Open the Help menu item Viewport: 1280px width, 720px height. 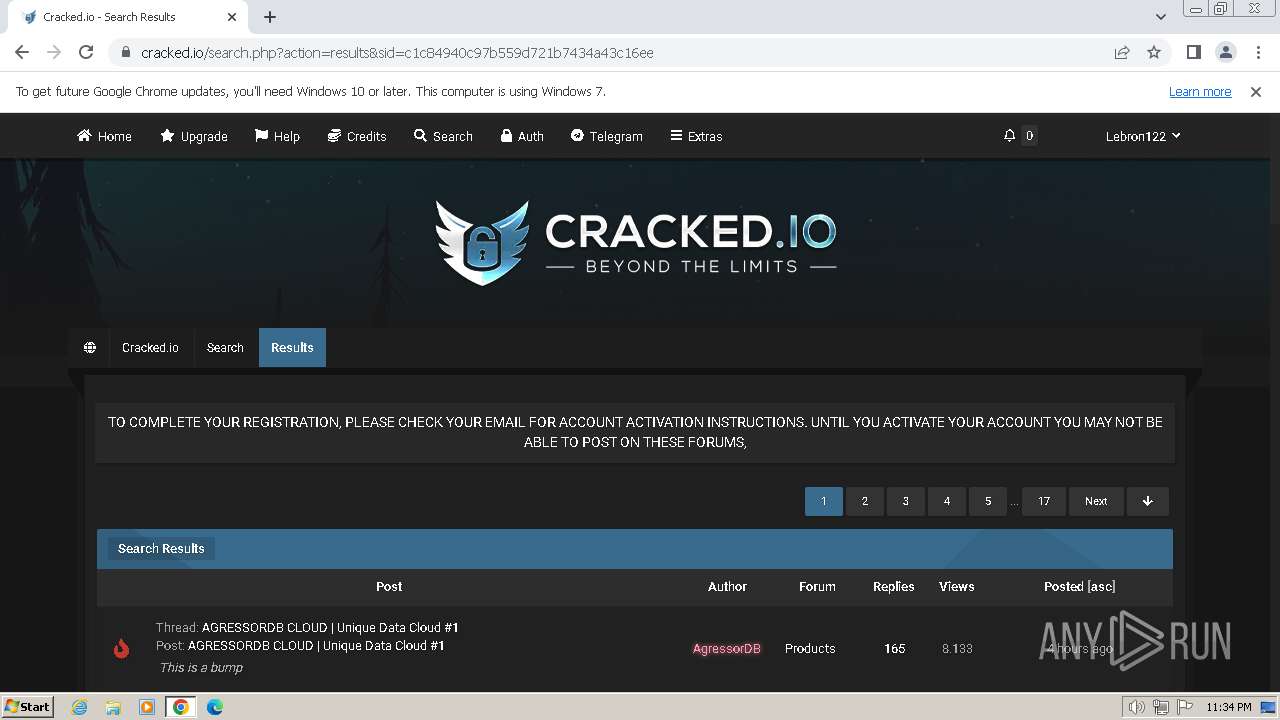click(x=277, y=136)
